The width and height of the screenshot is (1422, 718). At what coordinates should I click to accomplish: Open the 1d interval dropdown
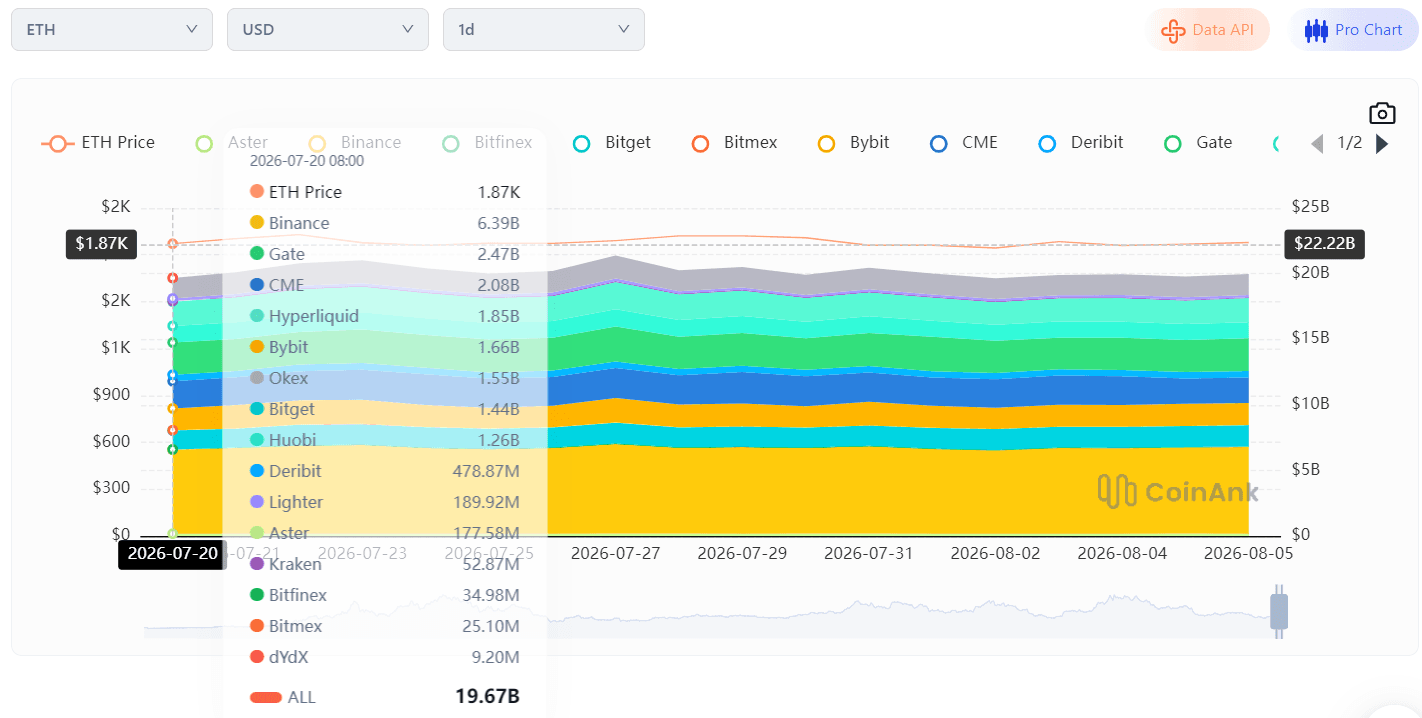pyautogui.click(x=544, y=29)
